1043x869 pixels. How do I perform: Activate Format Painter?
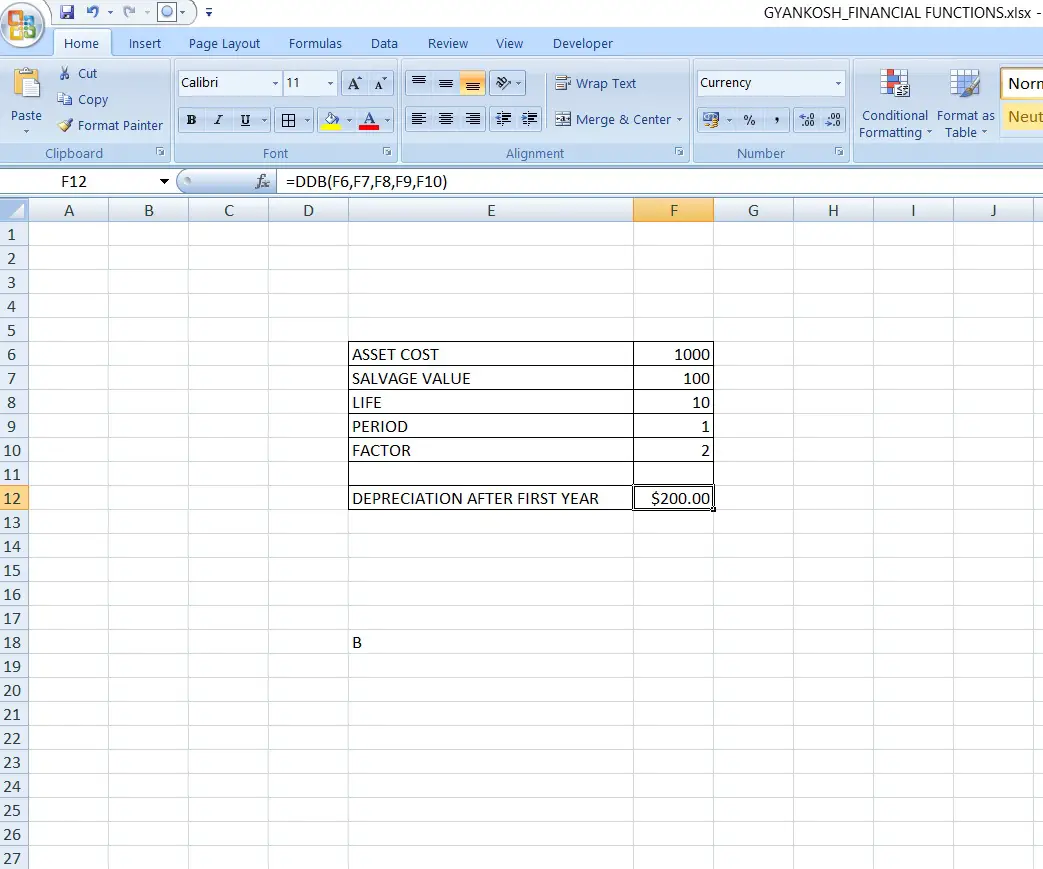point(110,125)
